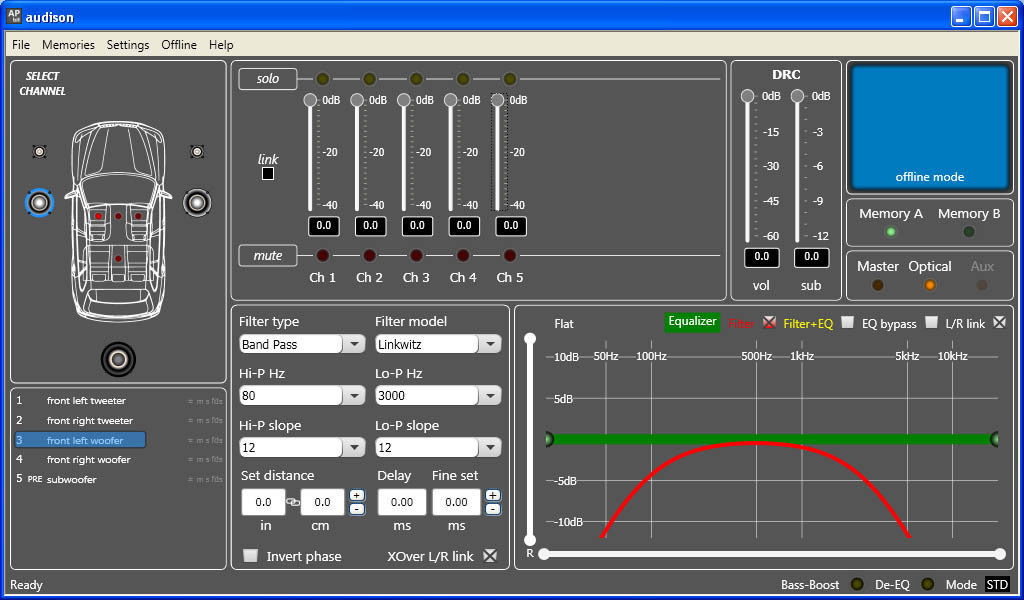Click the green Equalizer button
The width and height of the screenshot is (1024, 600).
692,322
